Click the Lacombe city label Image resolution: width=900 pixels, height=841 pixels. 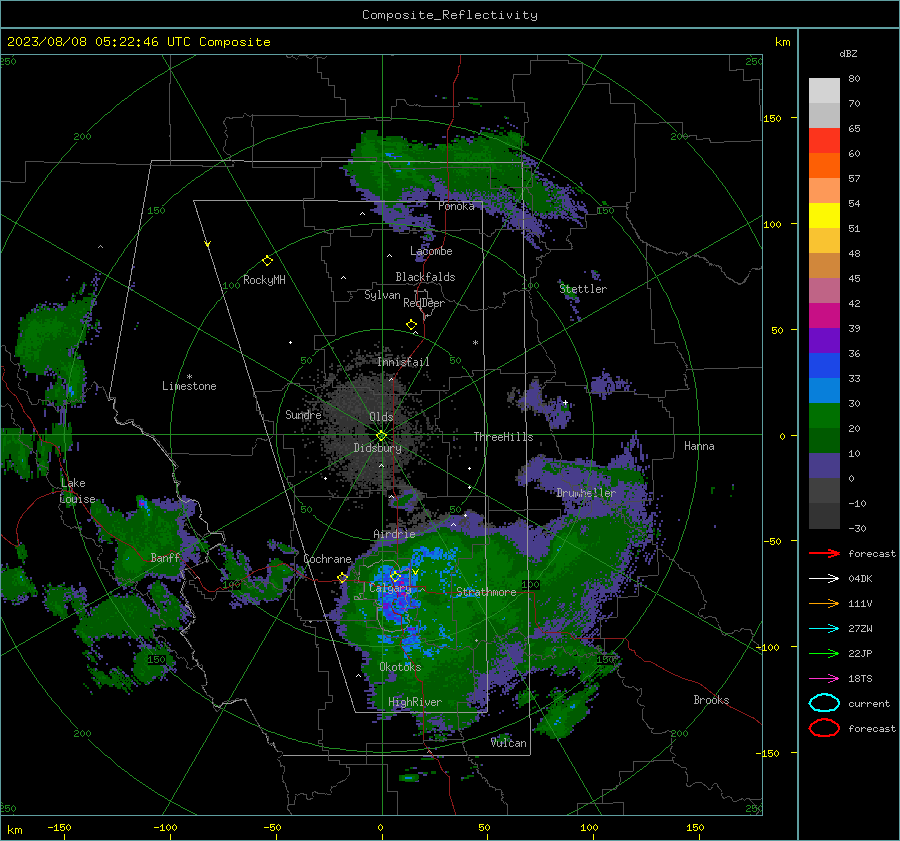[x=431, y=251]
